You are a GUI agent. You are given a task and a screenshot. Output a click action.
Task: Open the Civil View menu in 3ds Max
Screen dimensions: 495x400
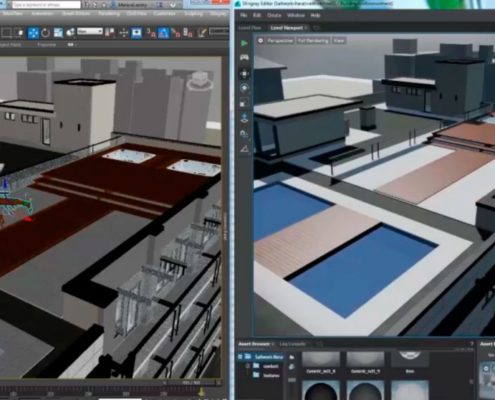[136, 14]
